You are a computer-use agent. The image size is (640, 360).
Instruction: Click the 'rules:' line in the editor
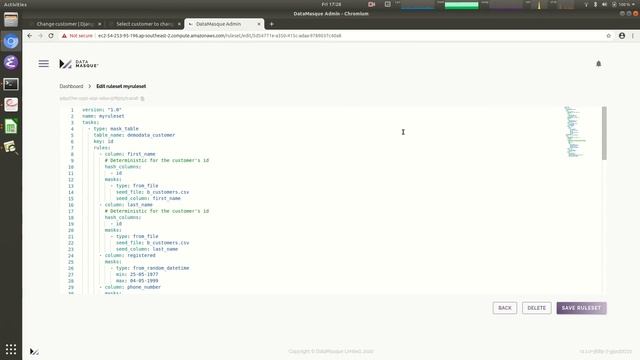coord(102,148)
